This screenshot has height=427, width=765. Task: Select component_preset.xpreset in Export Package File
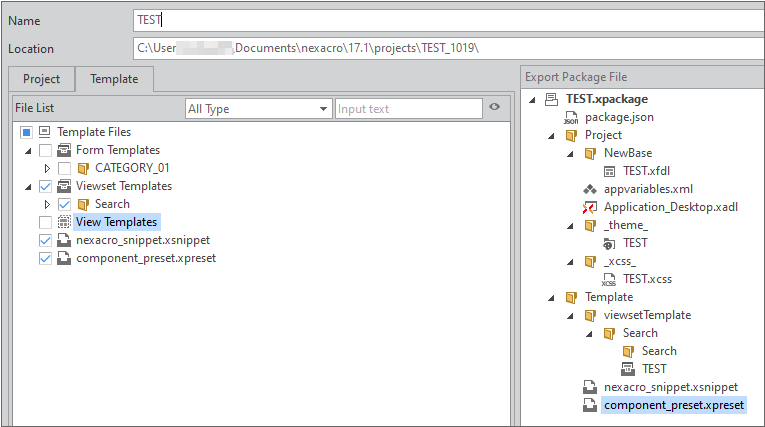[x=673, y=405]
